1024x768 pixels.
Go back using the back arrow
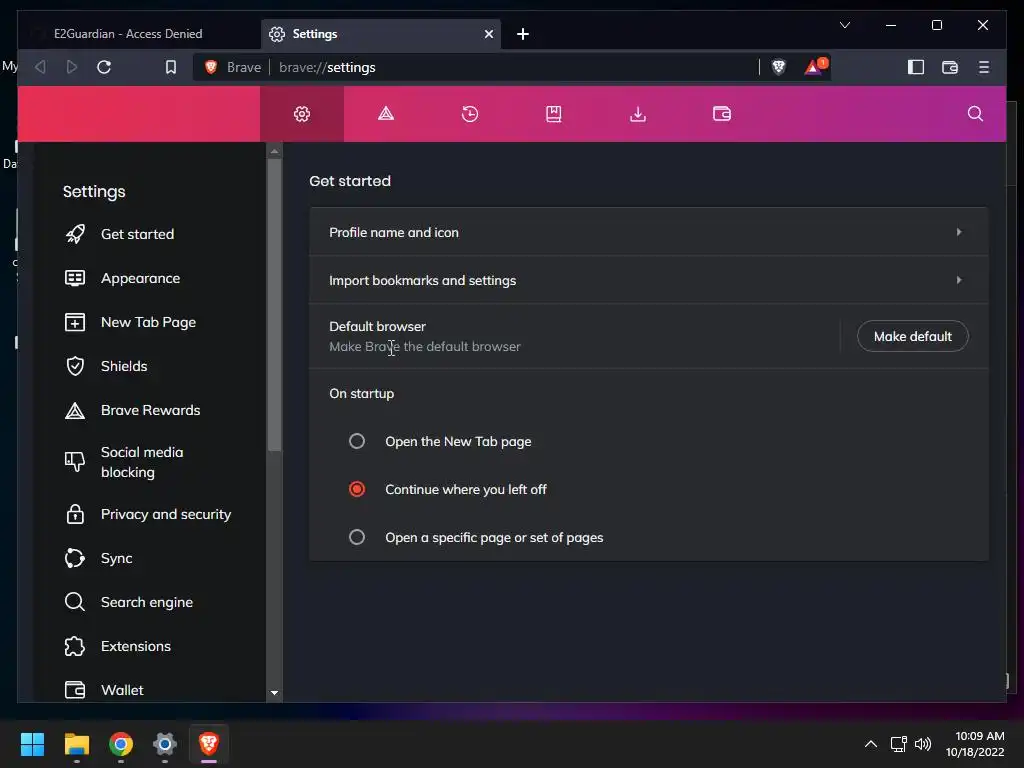[x=40, y=67]
